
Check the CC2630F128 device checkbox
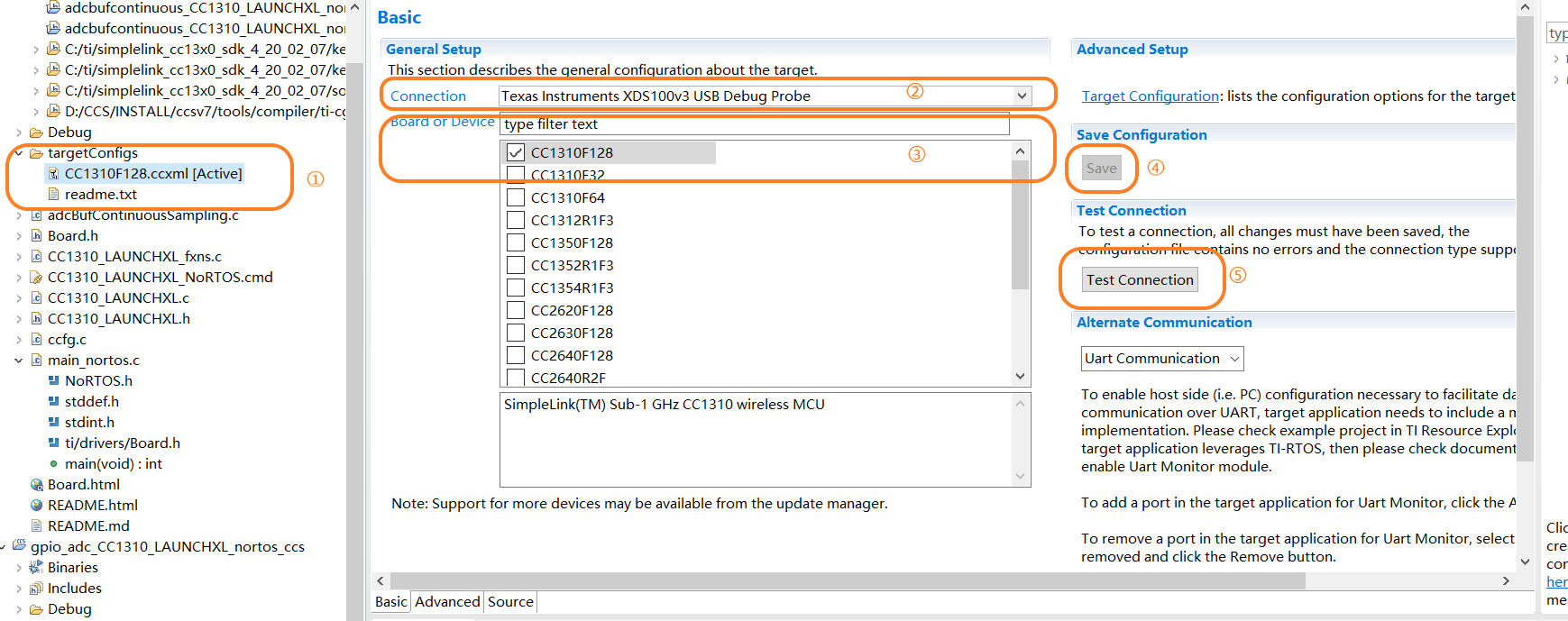(516, 333)
